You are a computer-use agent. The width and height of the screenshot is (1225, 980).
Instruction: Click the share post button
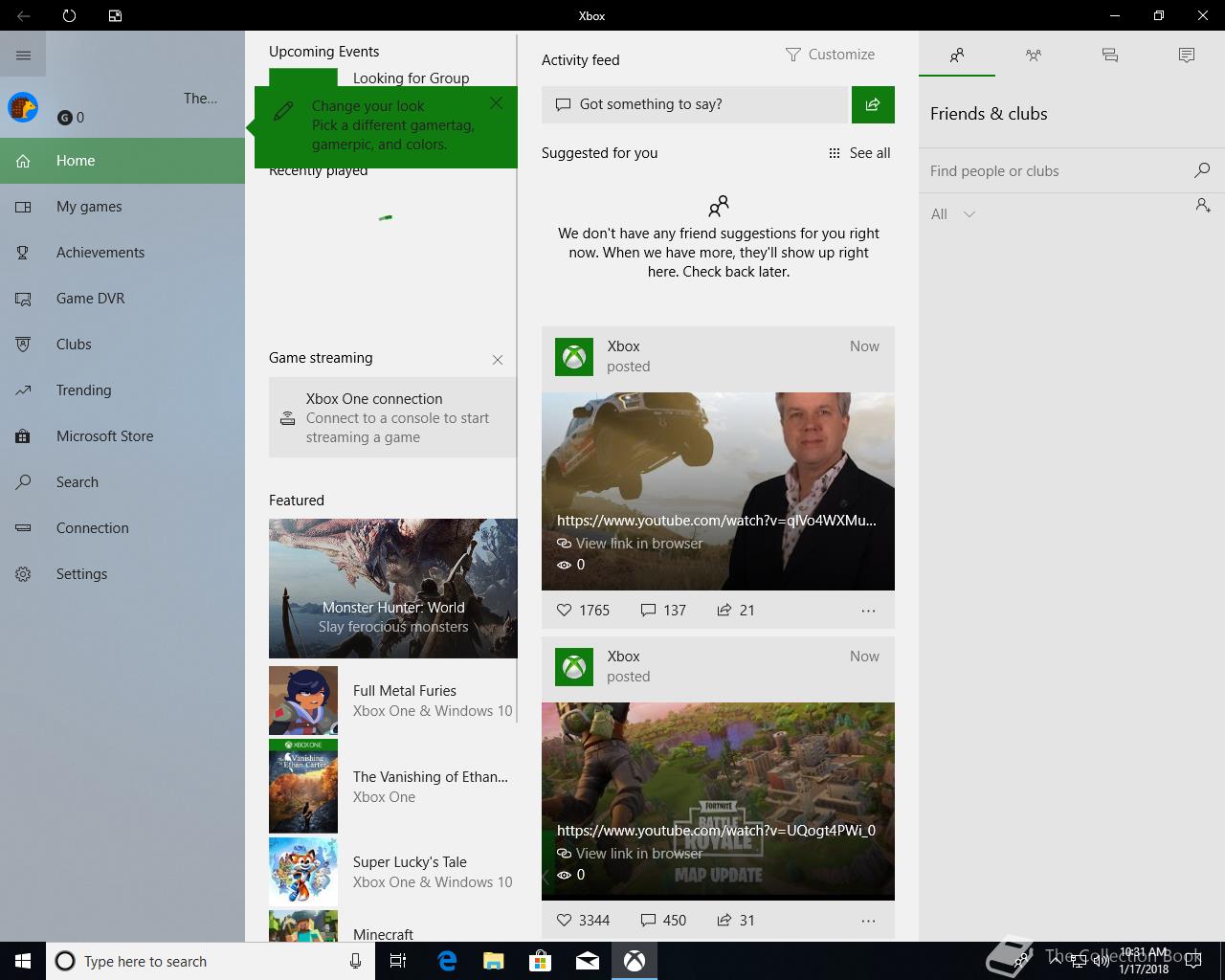pyautogui.click(x=873, y=104)
